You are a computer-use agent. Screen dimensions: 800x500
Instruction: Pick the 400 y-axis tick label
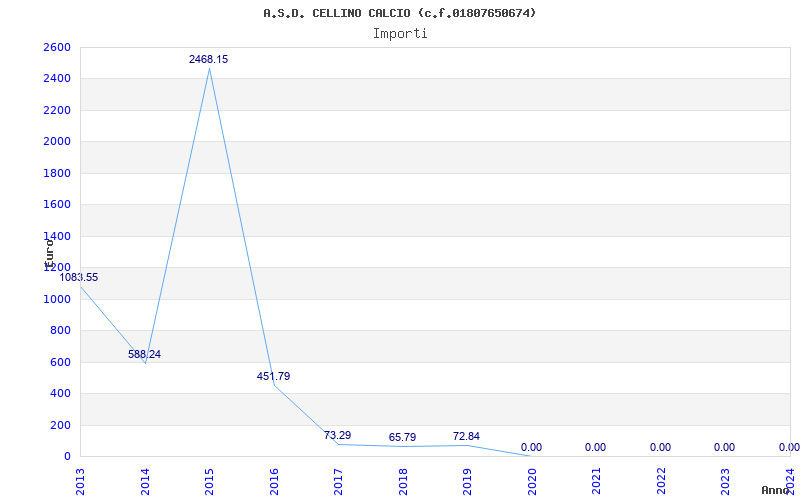pyautogui.click(x=60, y=393)
